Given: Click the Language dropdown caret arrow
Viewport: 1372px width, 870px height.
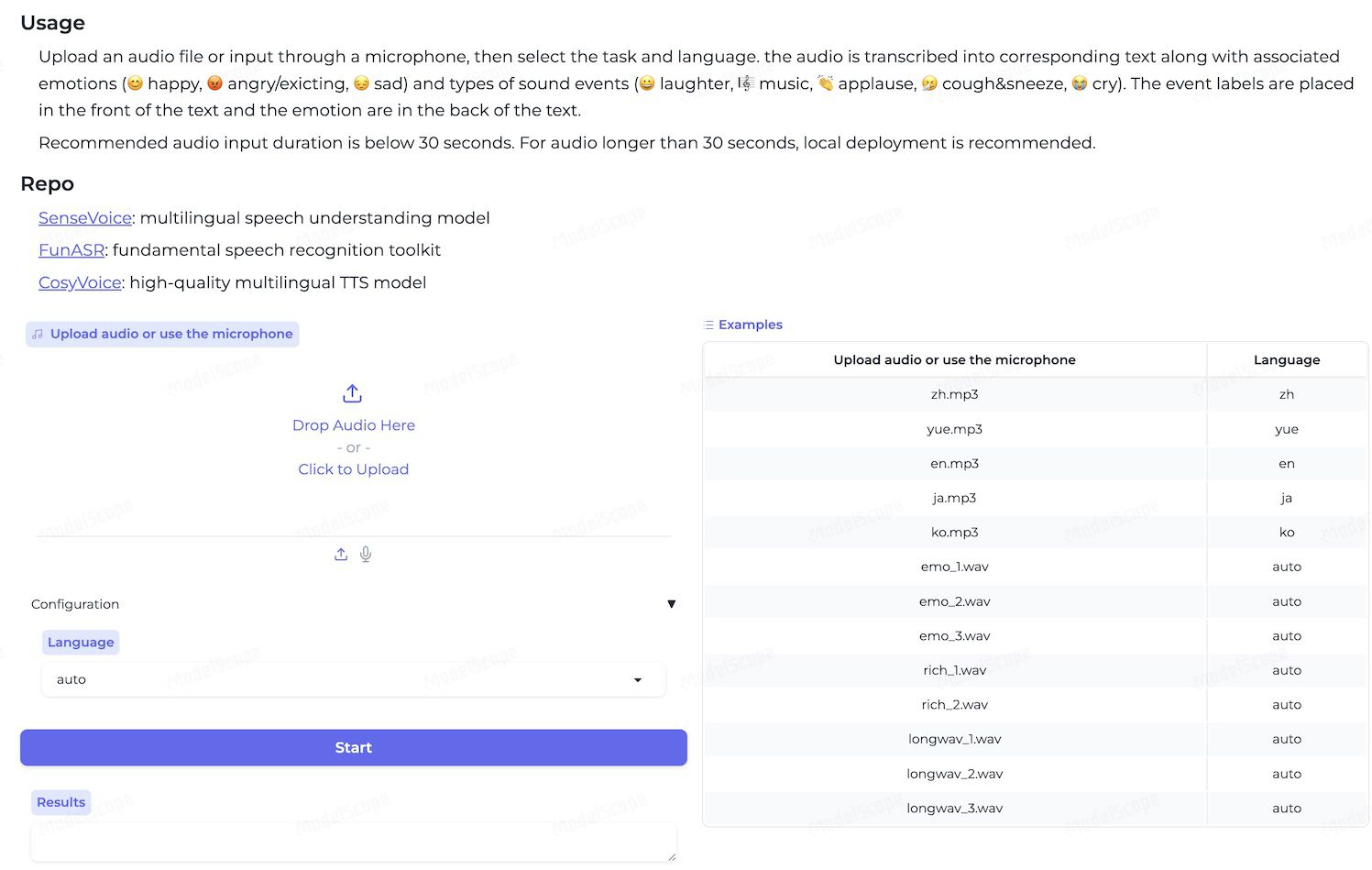Looking at the screenshot, I should tap(638, 680).
